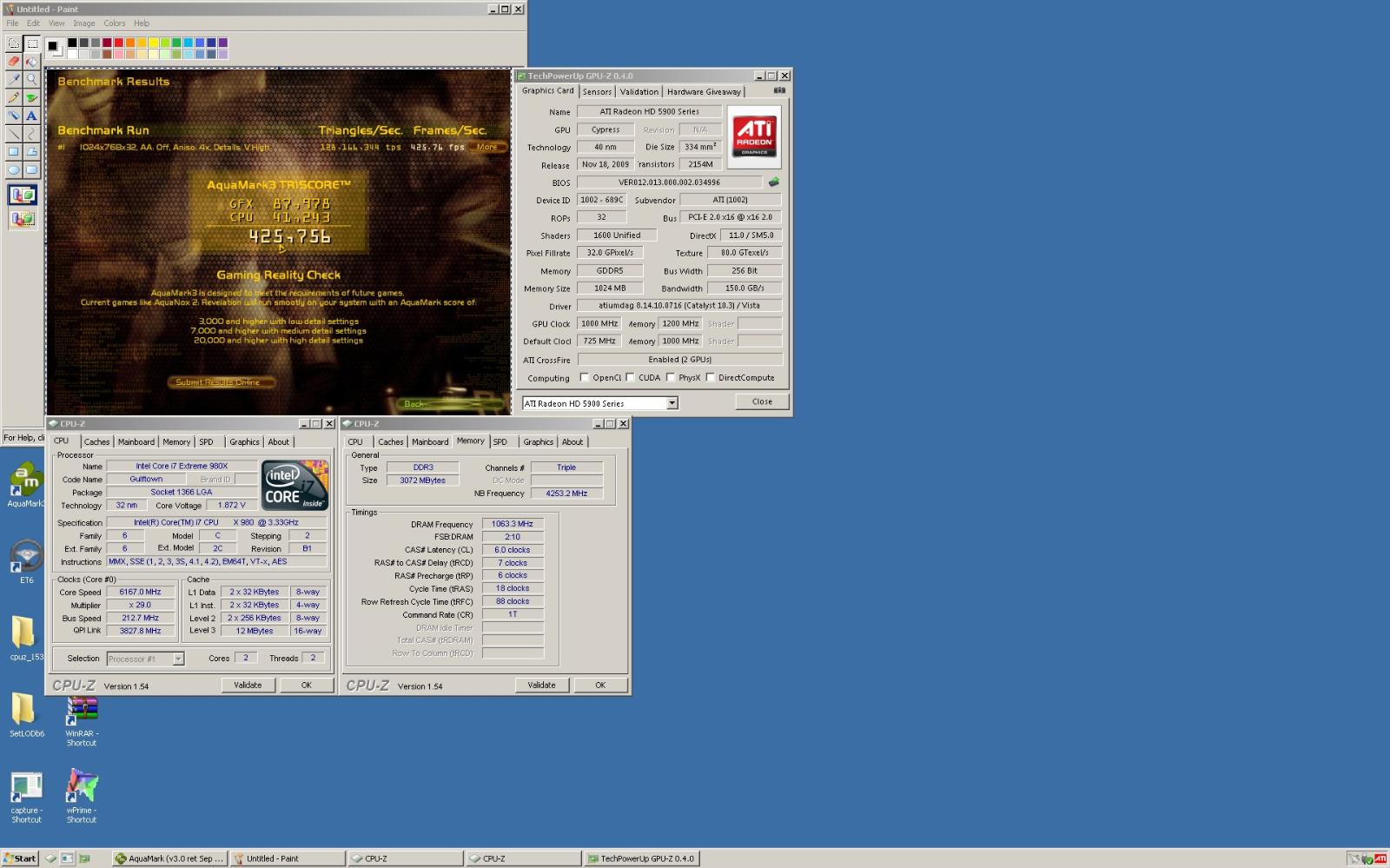Open the wPrime shortcut on desktop
Viewport: 1390px width, 868px height.
click(82, 795)
